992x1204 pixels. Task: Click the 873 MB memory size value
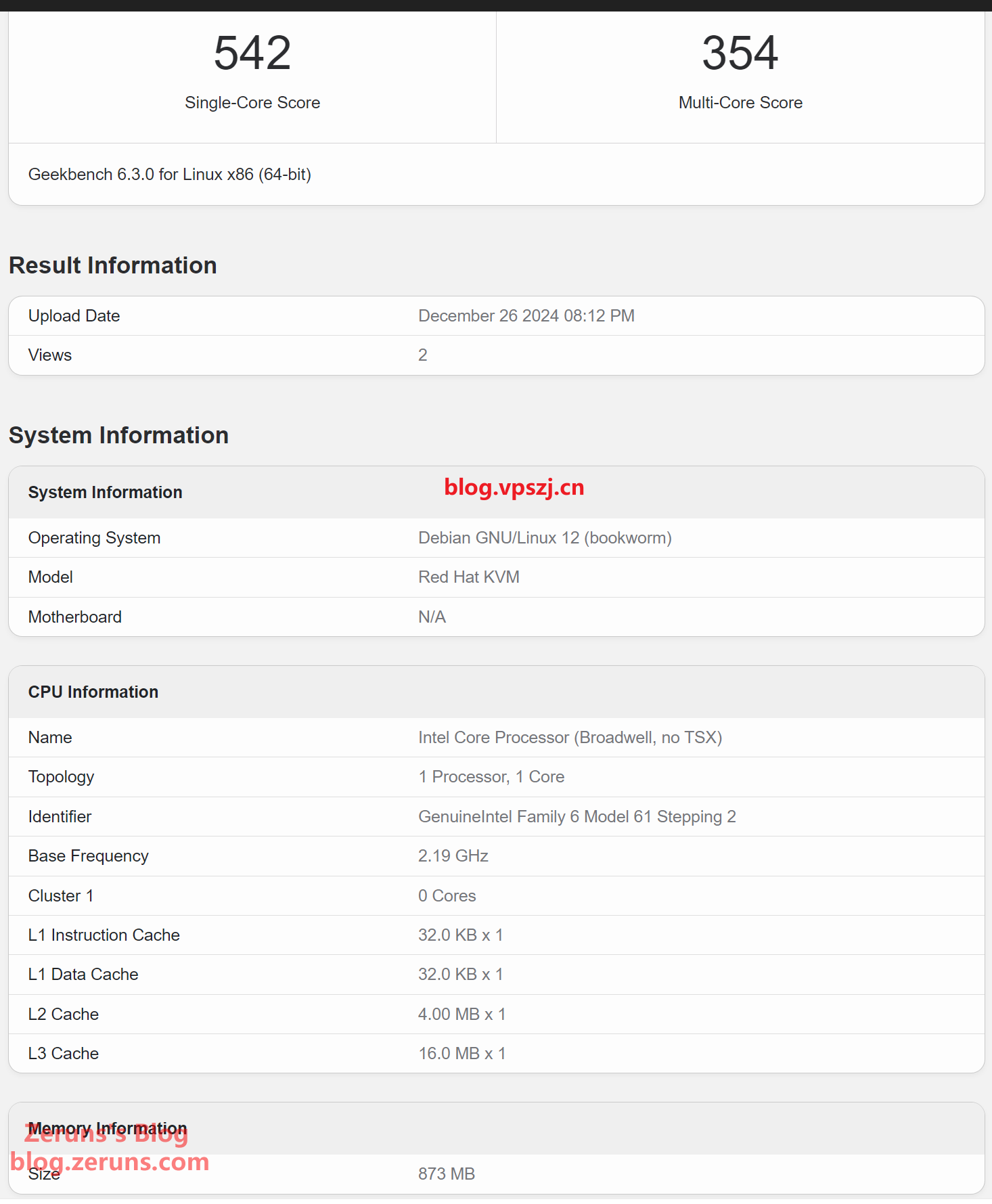[x=446, y=1174]
